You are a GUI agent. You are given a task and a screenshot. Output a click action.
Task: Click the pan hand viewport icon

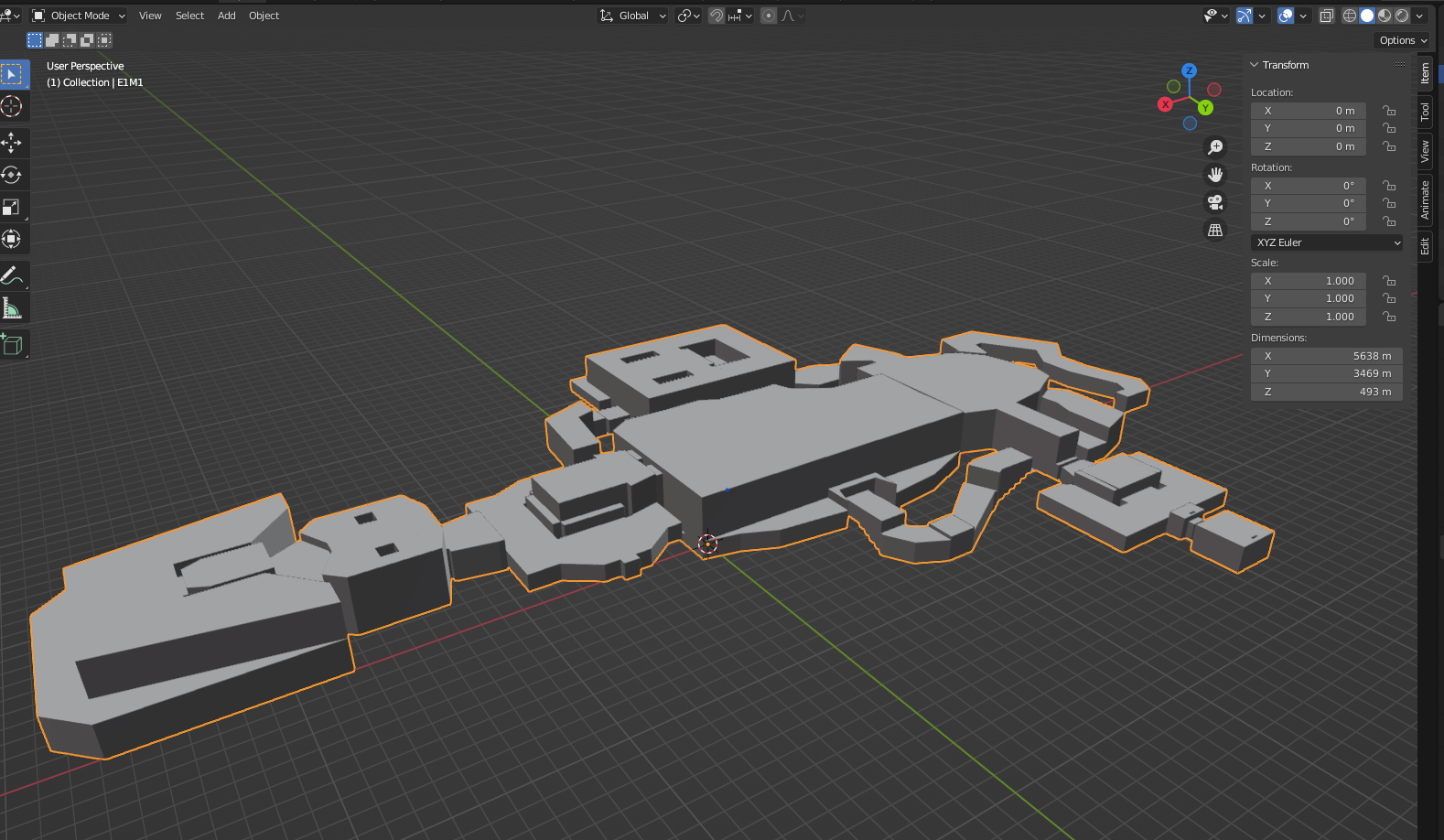click(1215, 175)
